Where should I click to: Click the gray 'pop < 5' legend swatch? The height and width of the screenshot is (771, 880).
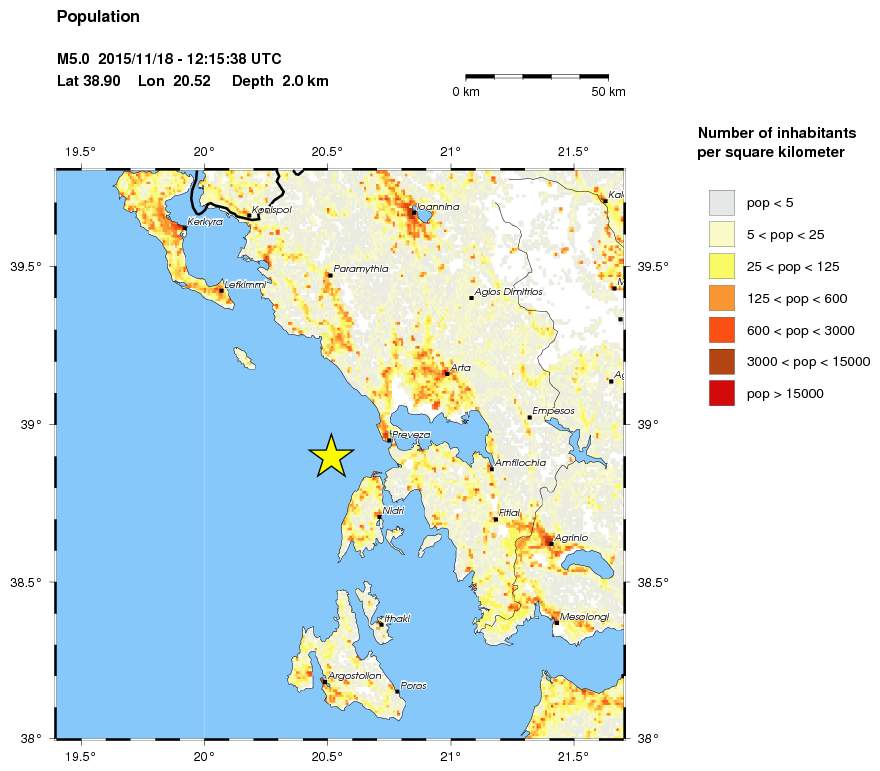point(721,203)
